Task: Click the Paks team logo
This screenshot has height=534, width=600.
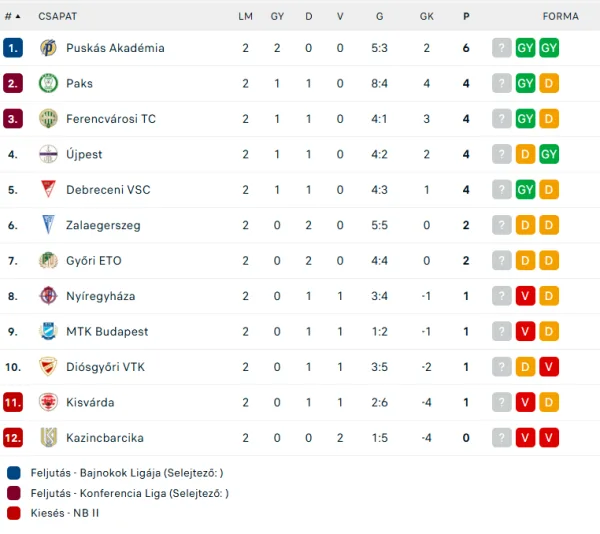Action: point(48,83)
